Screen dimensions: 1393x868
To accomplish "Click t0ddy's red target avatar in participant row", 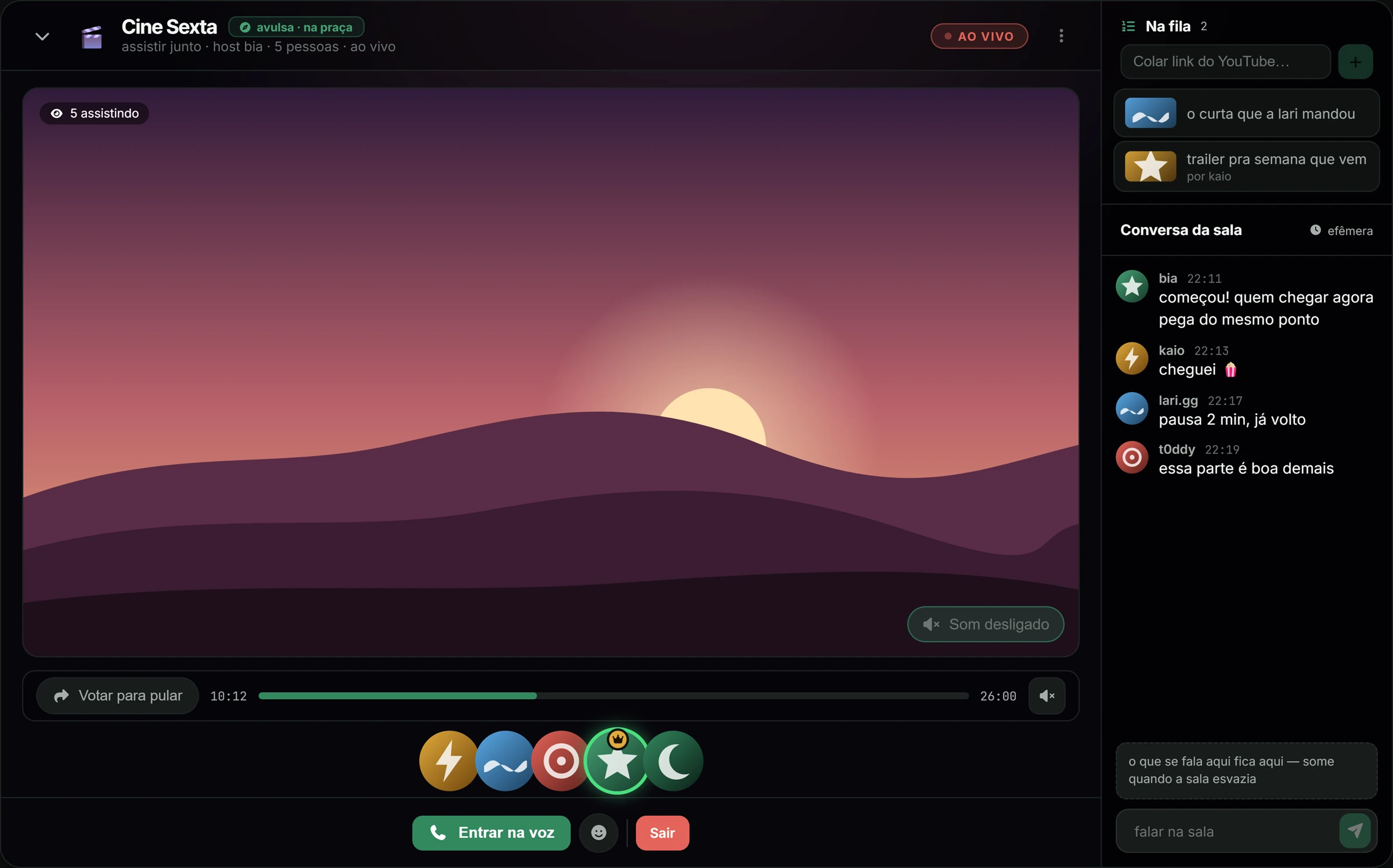I will 561,761.
